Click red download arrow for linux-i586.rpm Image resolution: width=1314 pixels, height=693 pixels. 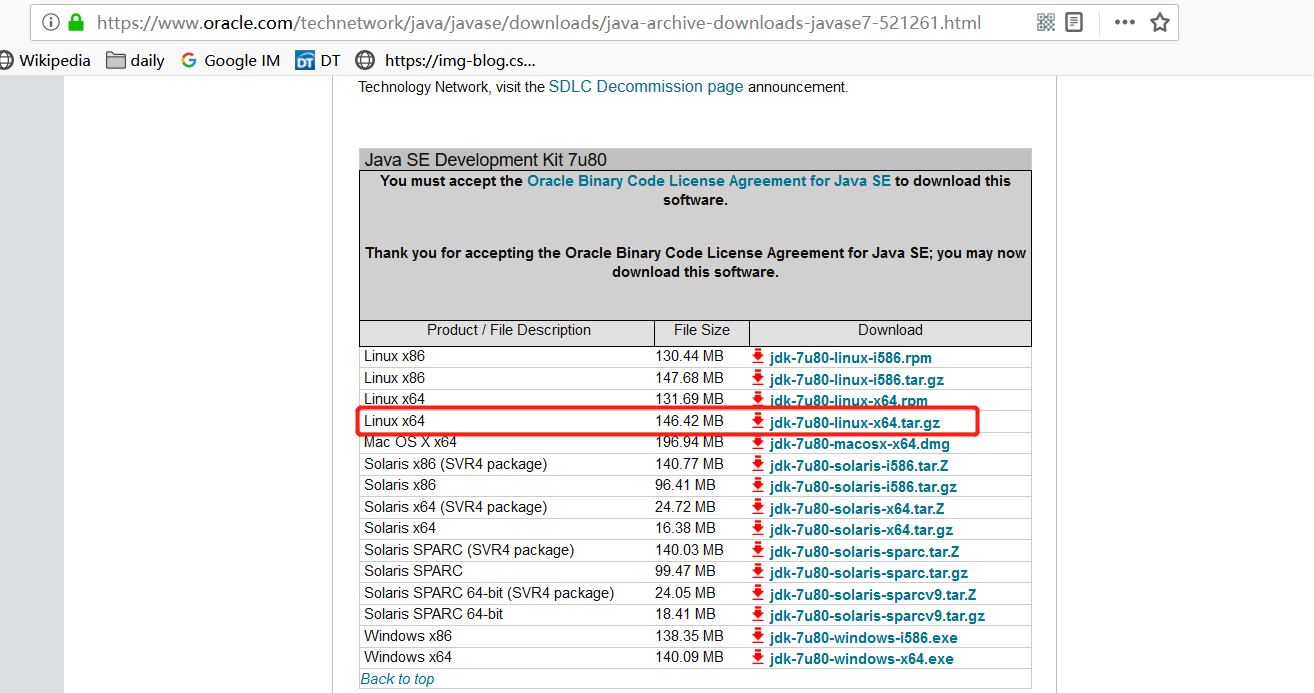(758, 356)
